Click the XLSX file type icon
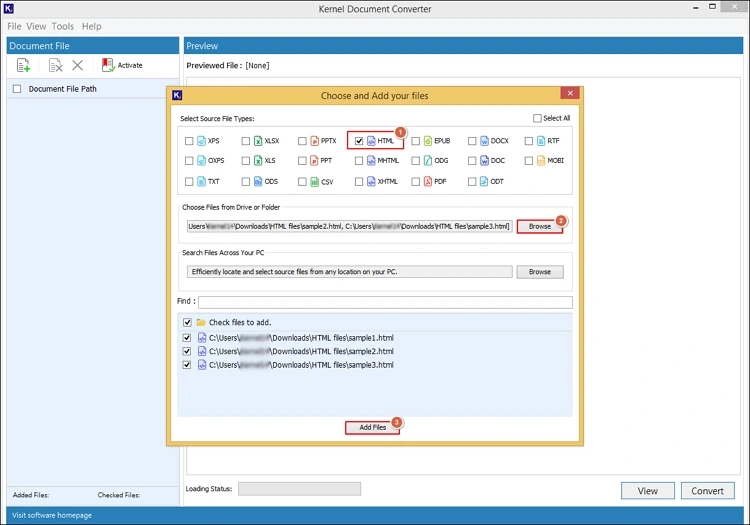750x525 pixels. click(x=257, y=141)
